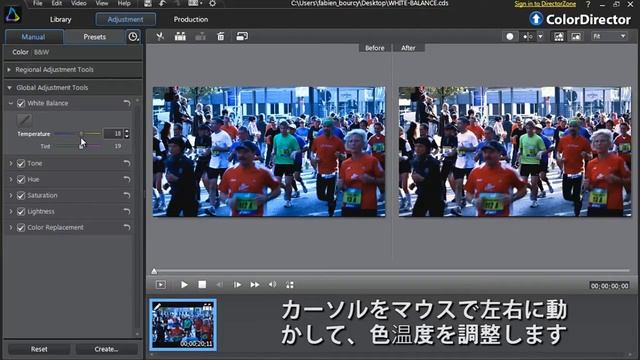This screenshot has height=360, width=640.
Task: Collapse Global Adjustment Tools section
Action: pyautogui.click(x=9, y=88)
